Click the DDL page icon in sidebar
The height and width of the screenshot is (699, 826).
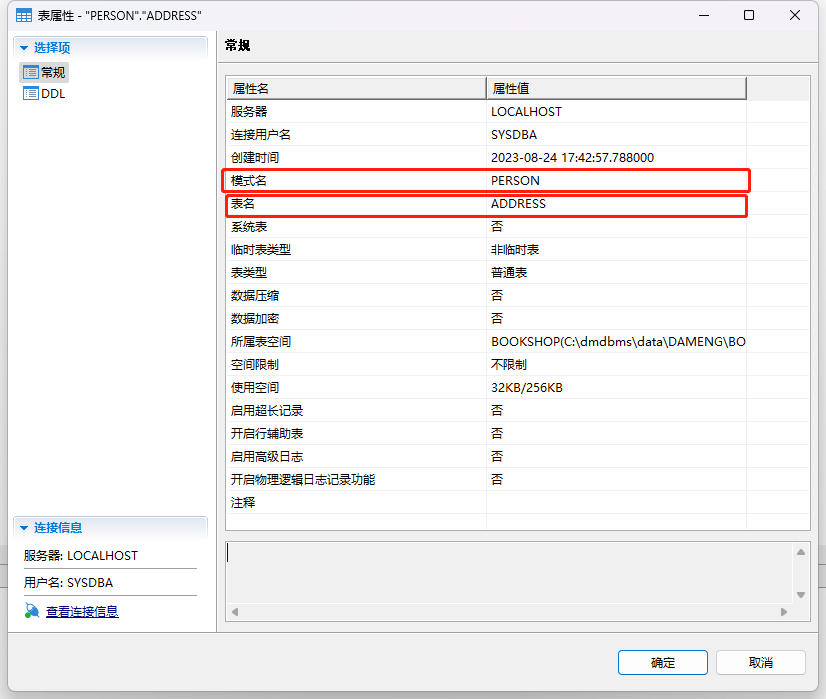(x=31, y=94)
